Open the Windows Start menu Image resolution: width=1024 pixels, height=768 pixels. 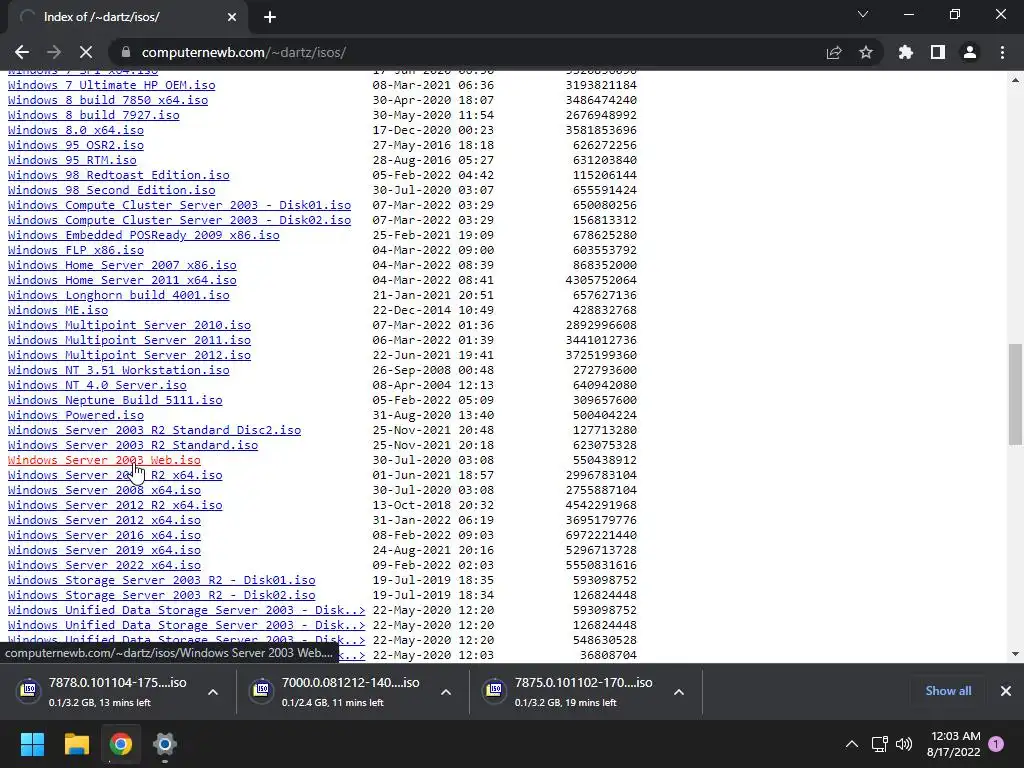click(32, 744)
